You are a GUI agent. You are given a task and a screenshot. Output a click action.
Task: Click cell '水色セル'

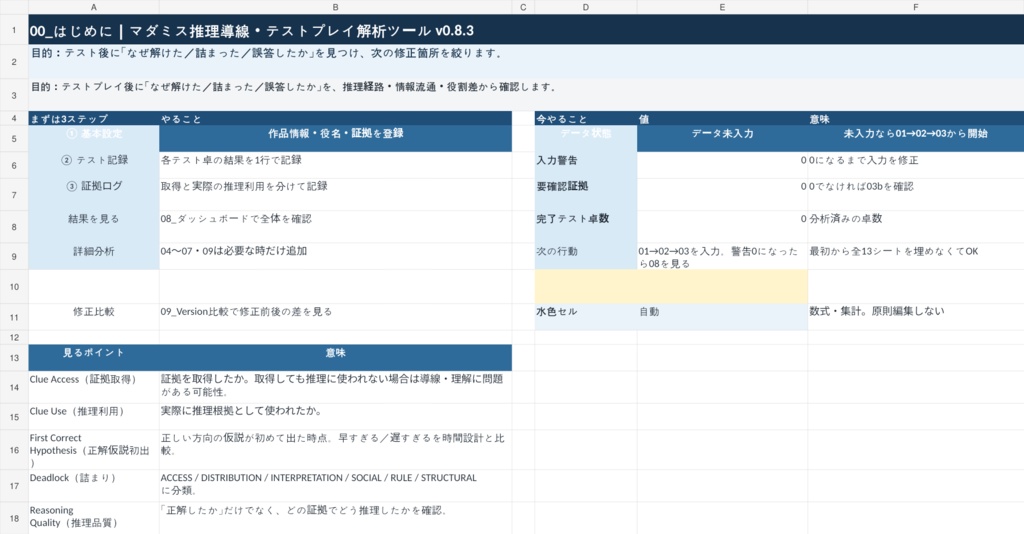(586, 317)
